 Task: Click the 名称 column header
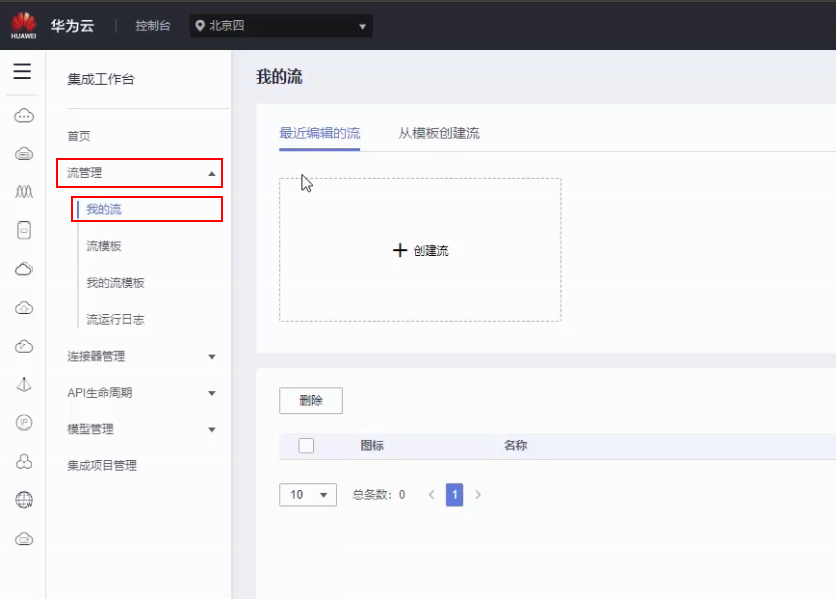[516, 445]
